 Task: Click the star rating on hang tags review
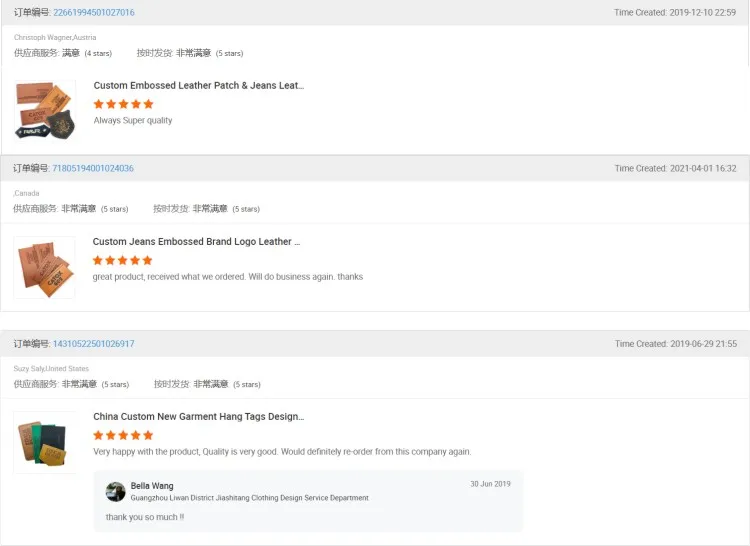pos(123,435)
